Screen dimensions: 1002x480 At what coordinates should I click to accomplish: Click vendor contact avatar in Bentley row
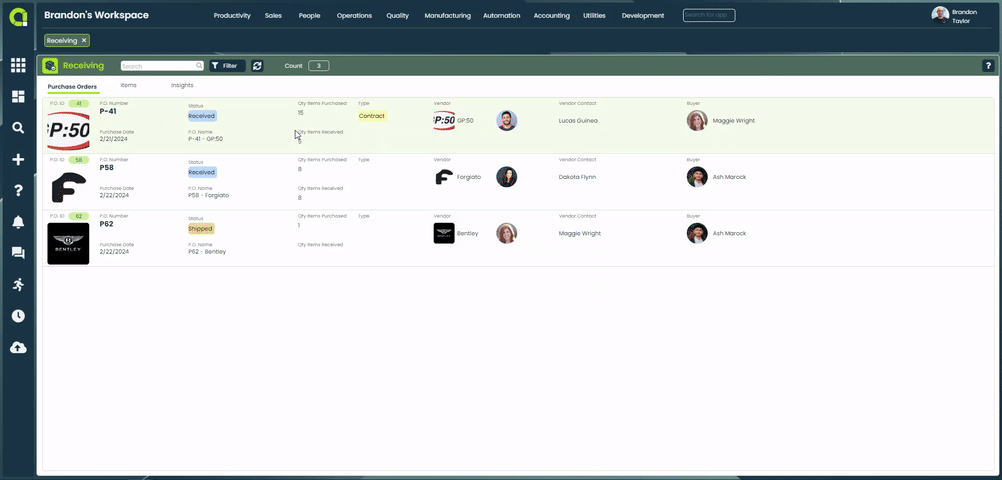point(507,233)
